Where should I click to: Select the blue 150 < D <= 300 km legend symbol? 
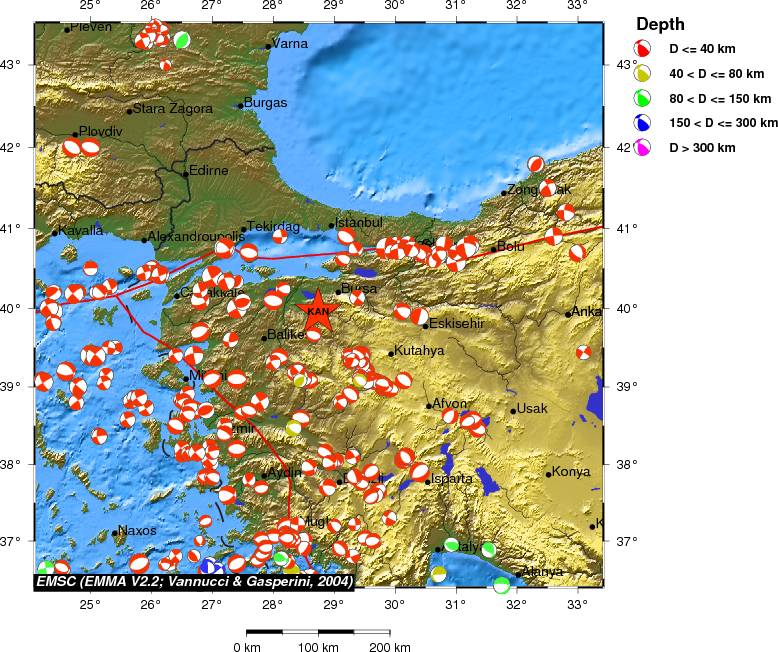pyautogui.click(x=644, y=122)
